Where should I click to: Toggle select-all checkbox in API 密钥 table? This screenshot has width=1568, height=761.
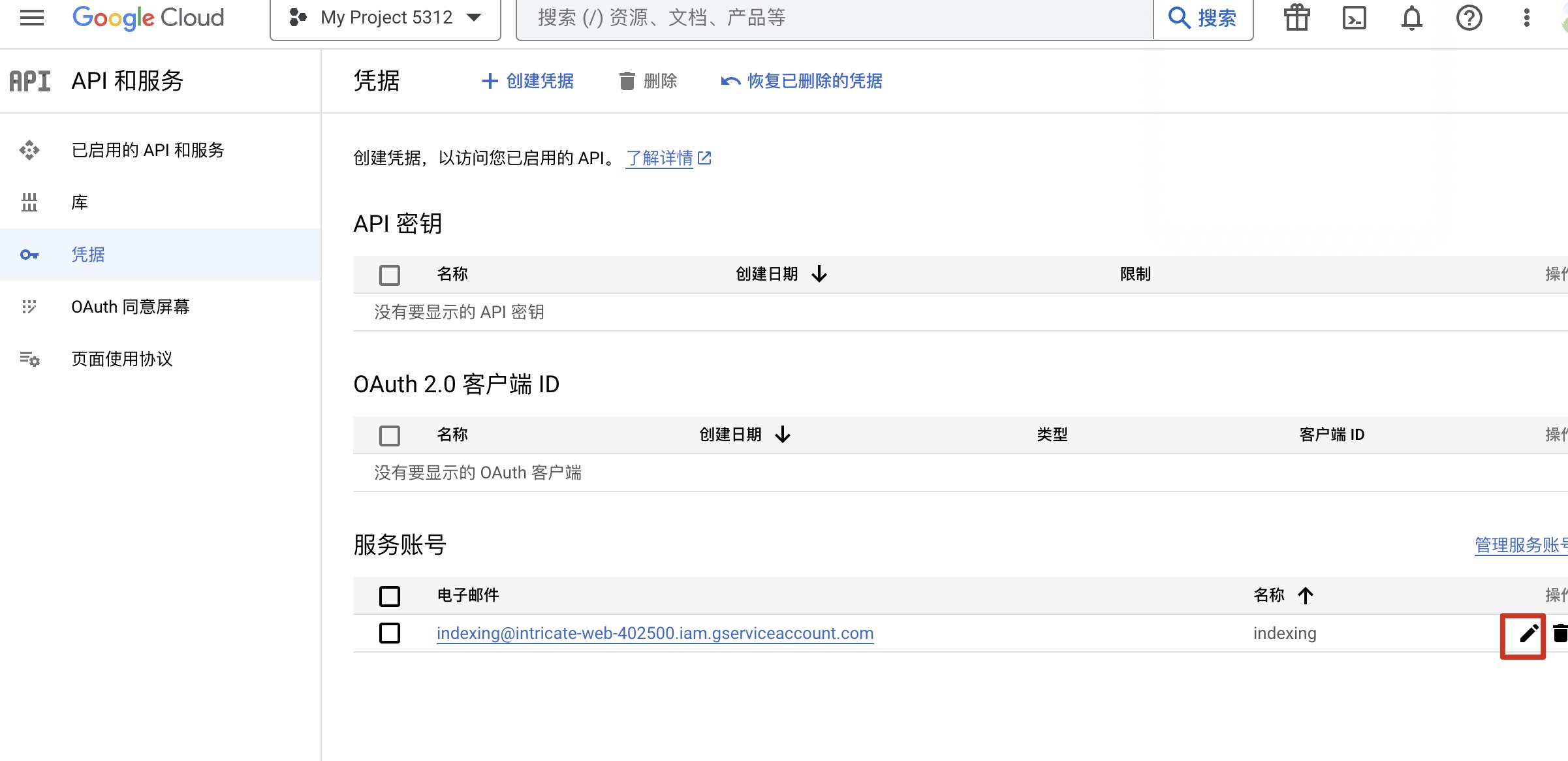tap(390, 275)
